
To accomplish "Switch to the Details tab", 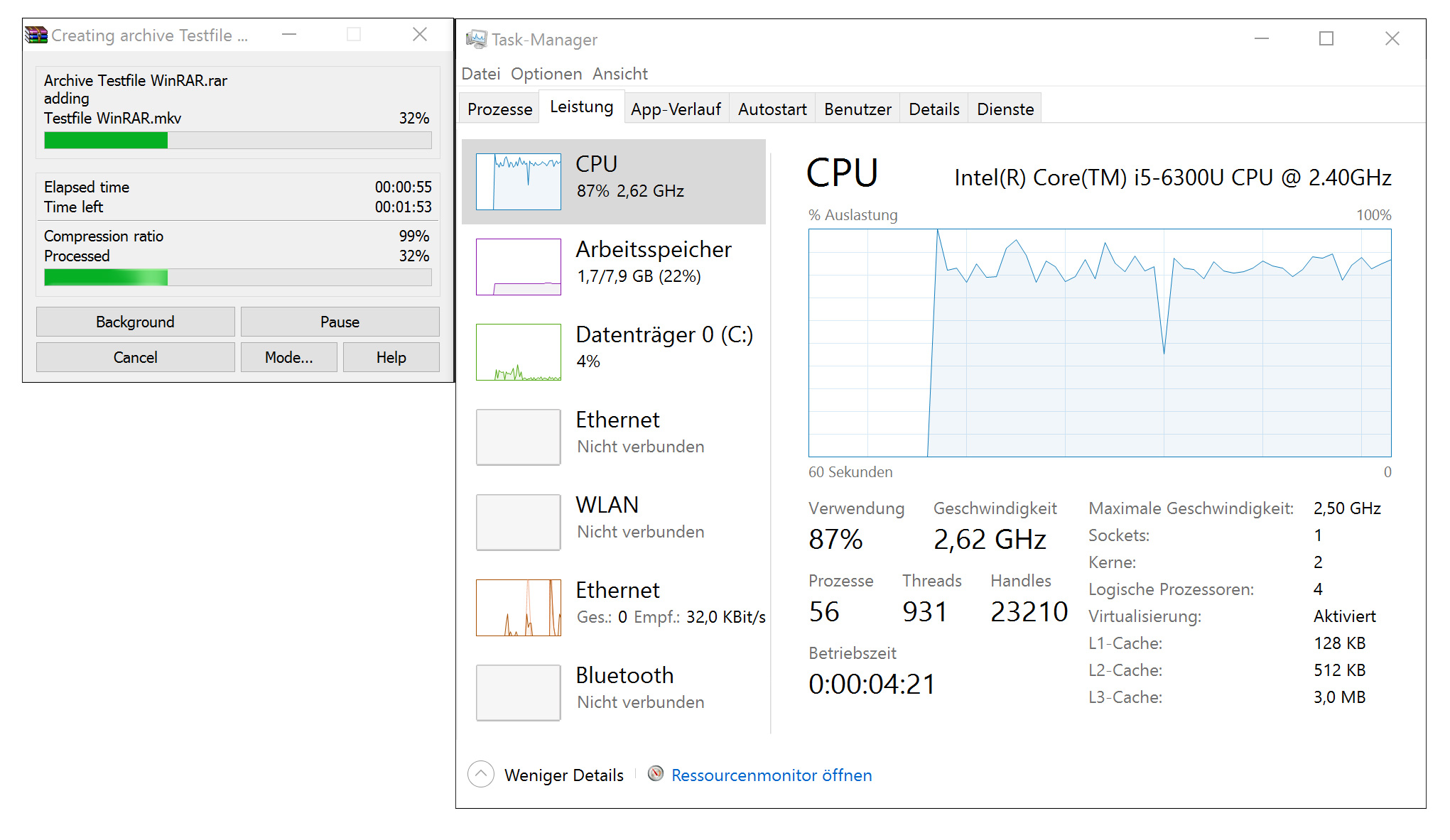I will tap(934, 109).
